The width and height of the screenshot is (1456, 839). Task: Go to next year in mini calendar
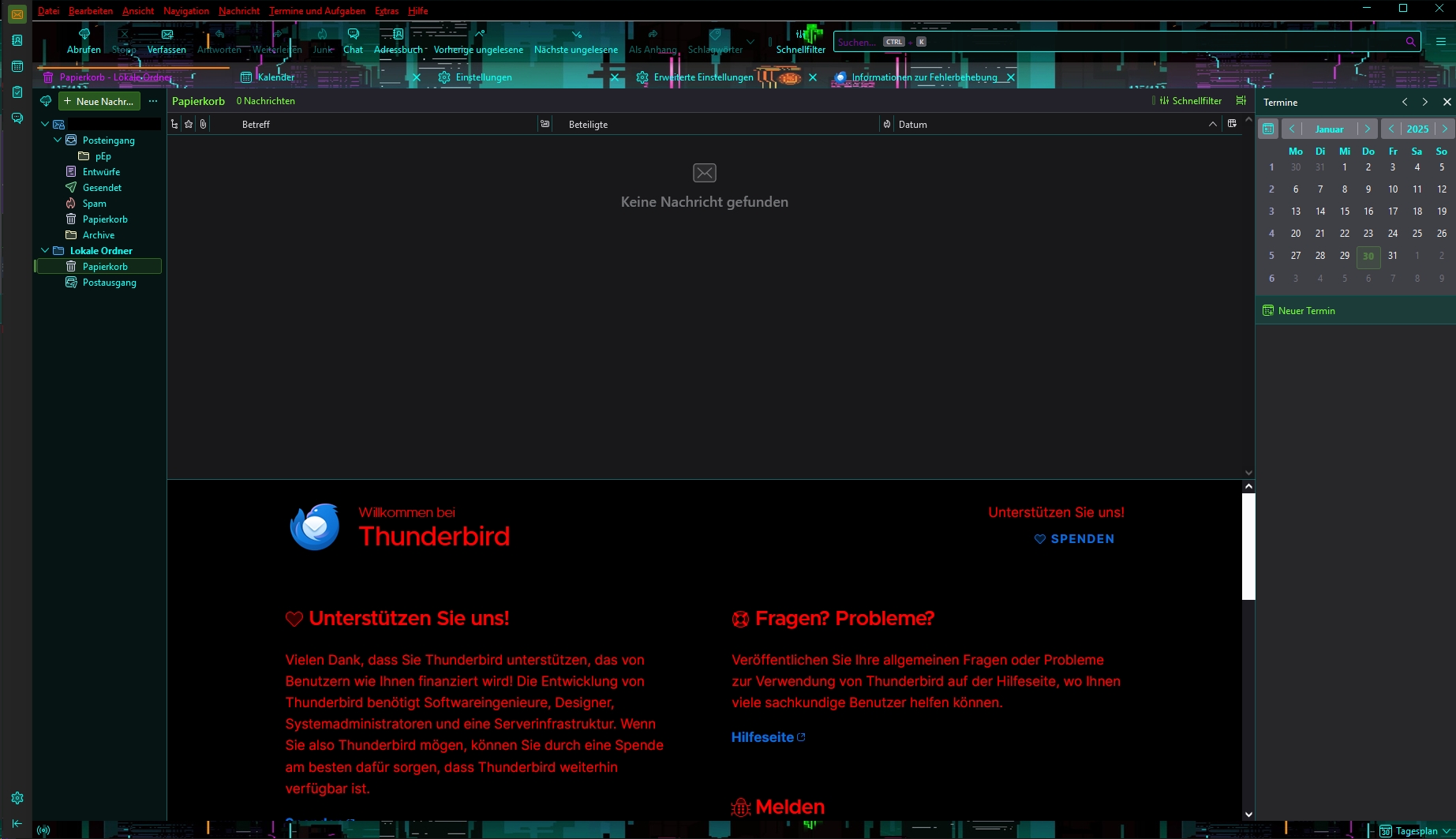[1445, 129]
